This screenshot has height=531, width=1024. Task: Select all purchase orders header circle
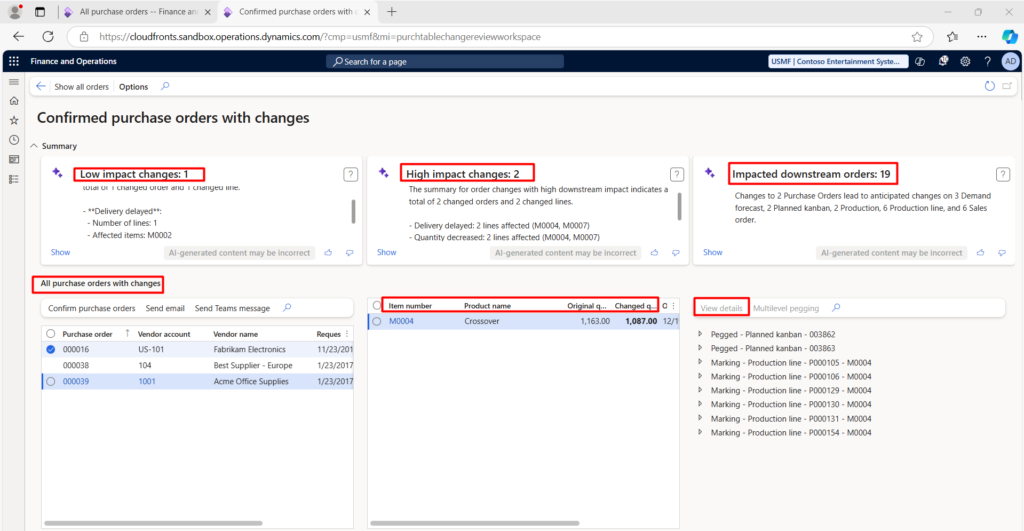pyautogui.click(x=51, y=334)
